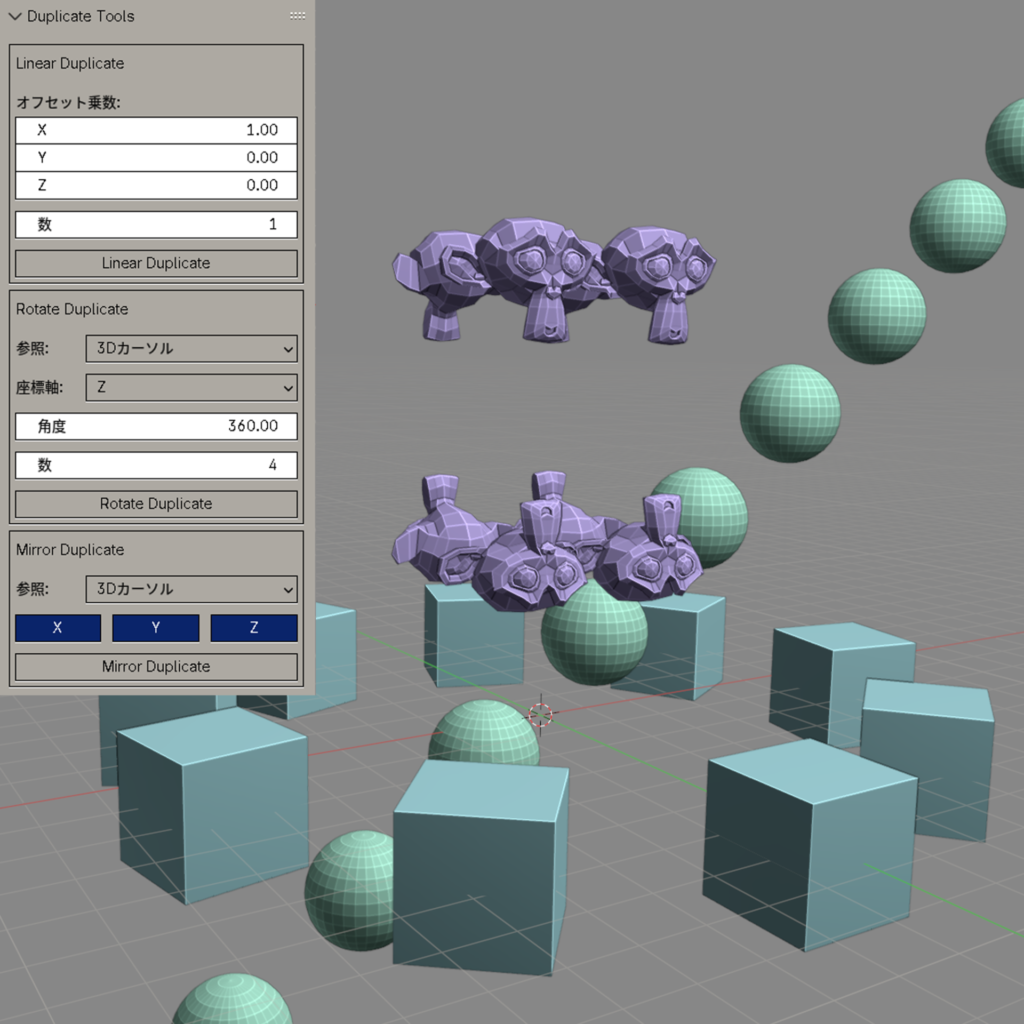
Task: Click the 角度 angle field
Action: (156, 426)
